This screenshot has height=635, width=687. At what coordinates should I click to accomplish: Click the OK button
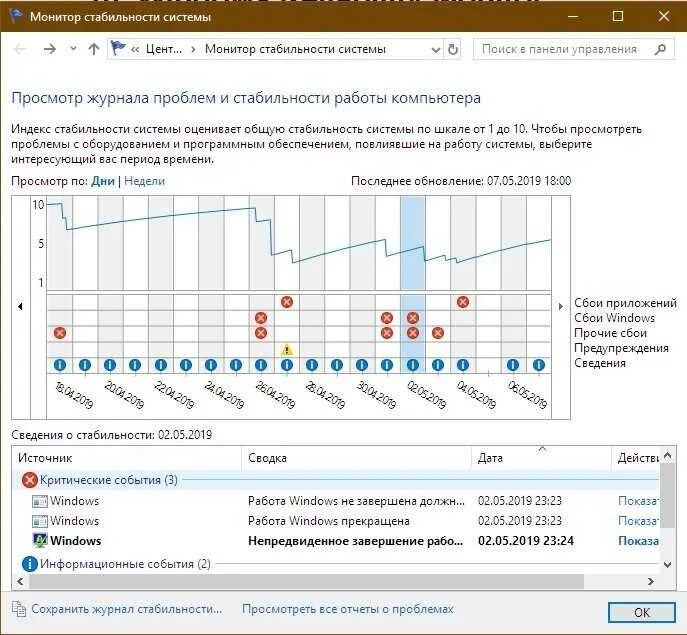[641, 612]
